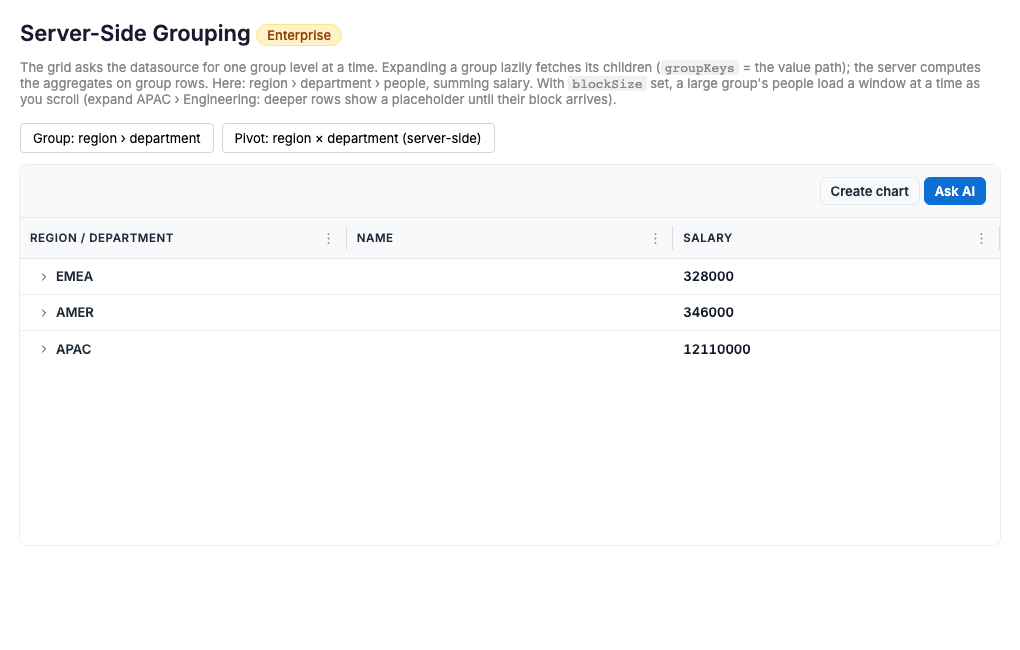Click the Enterprise badge
1020x650 pixels.
tap(299, 35)
